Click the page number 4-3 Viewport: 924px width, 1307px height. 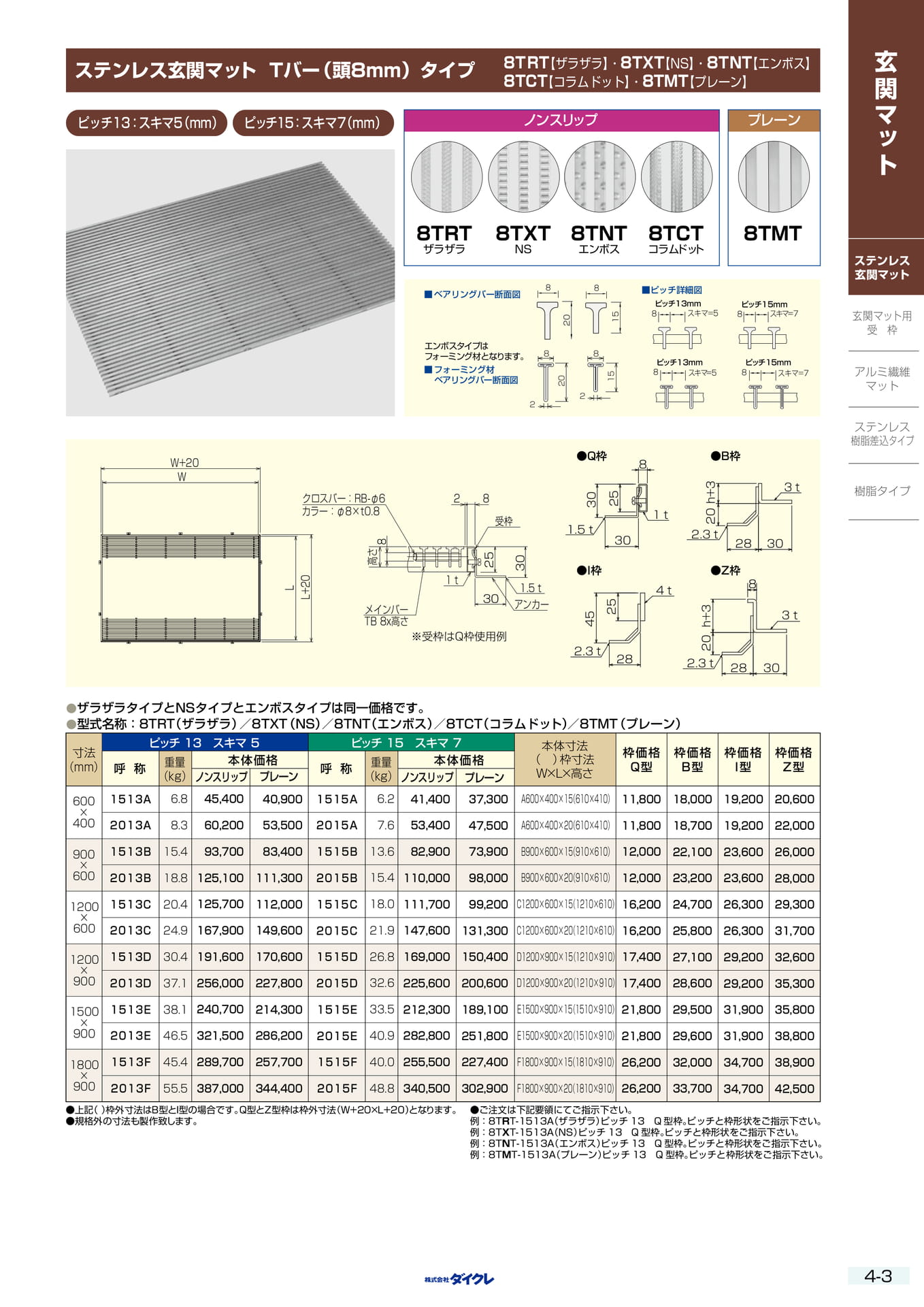click(878, 1276)
